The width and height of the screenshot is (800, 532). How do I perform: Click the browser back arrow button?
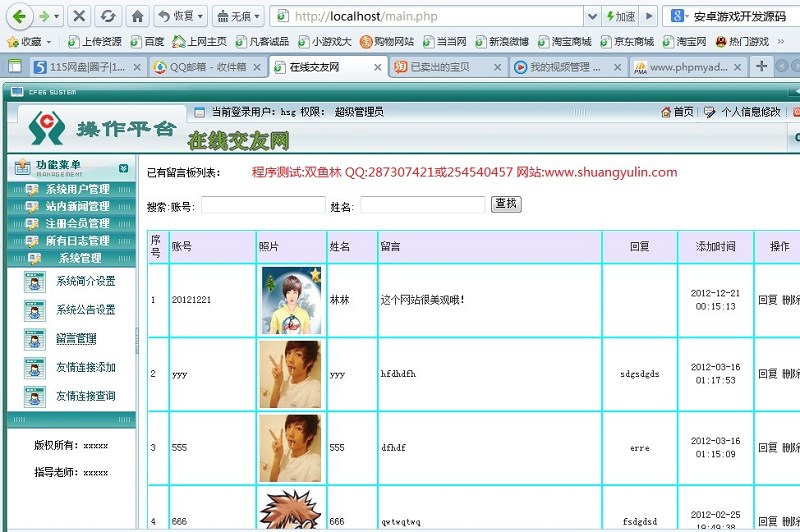coord(19,16)
